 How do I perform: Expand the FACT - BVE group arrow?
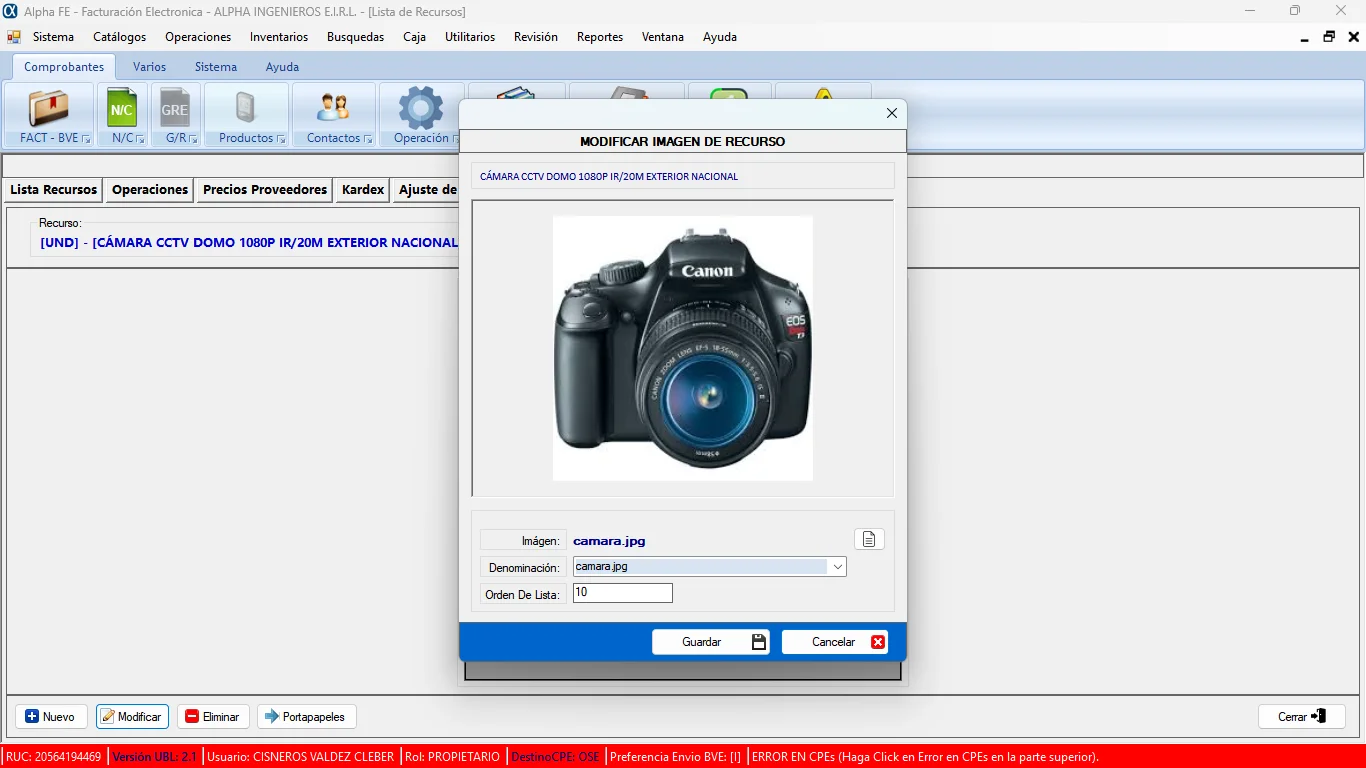point(86,139)
